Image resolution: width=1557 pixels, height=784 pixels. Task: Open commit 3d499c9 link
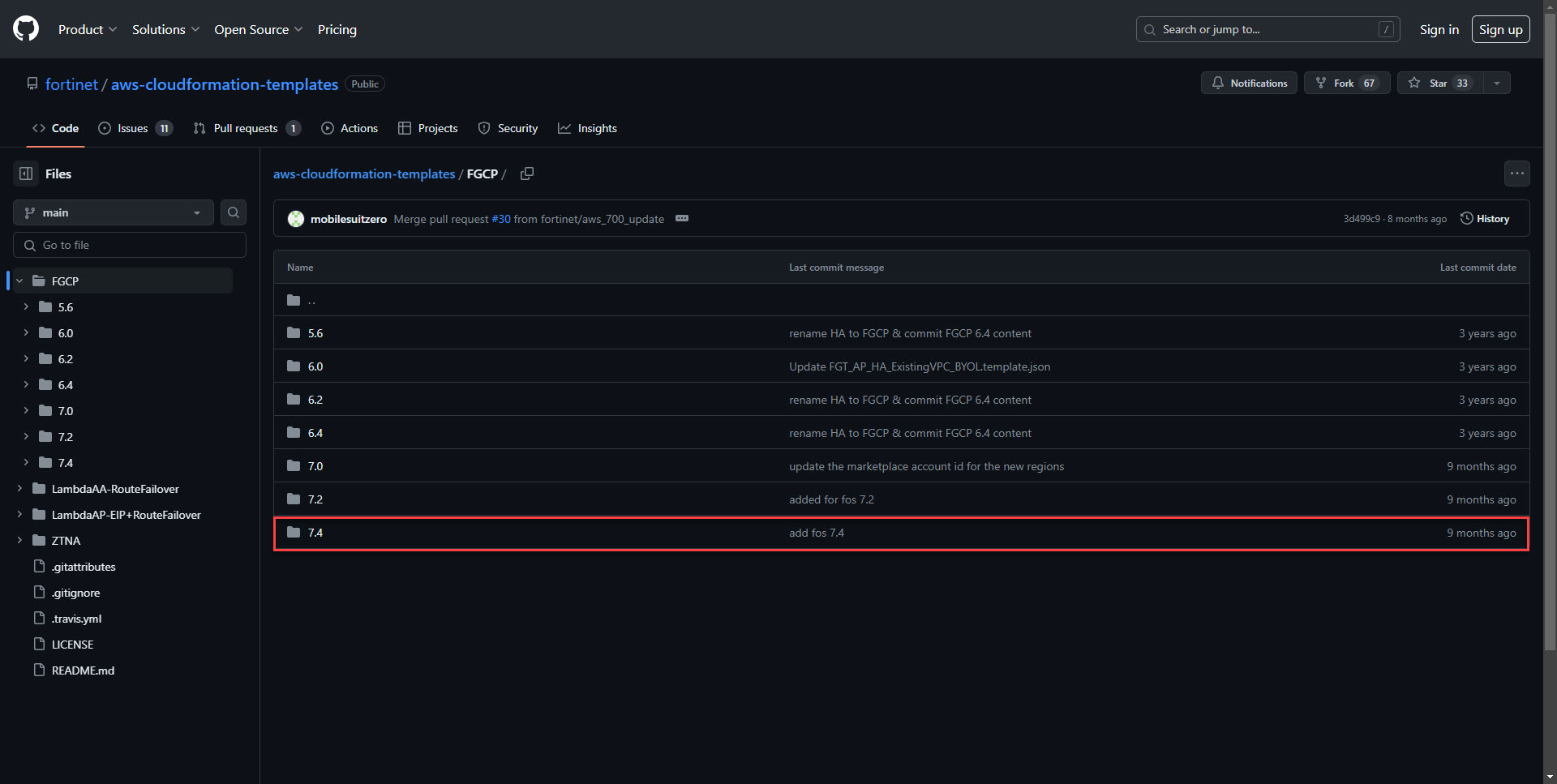coord(1362,219)
